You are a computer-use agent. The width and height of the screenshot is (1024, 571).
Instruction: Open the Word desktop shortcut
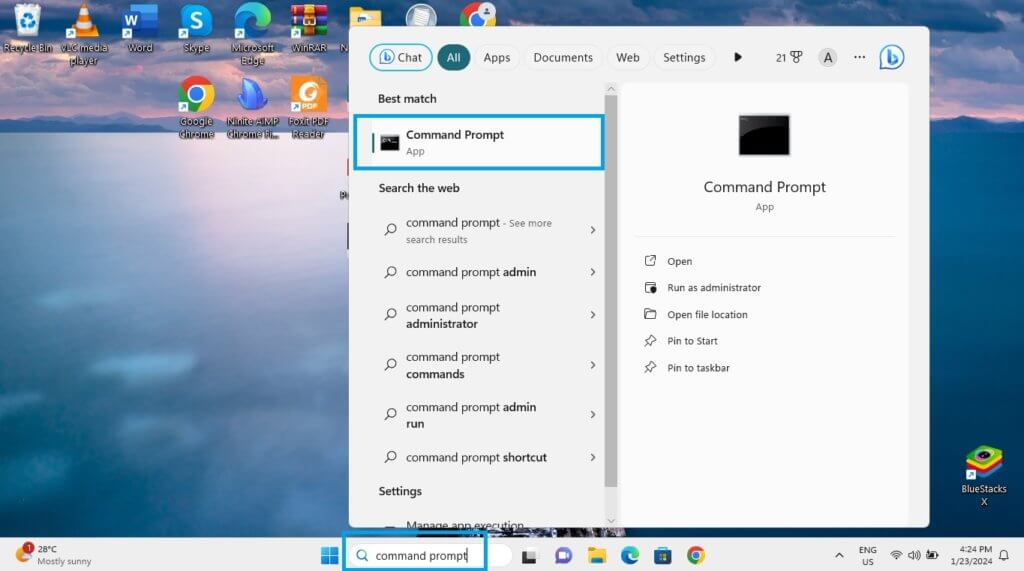pos(140,29)
